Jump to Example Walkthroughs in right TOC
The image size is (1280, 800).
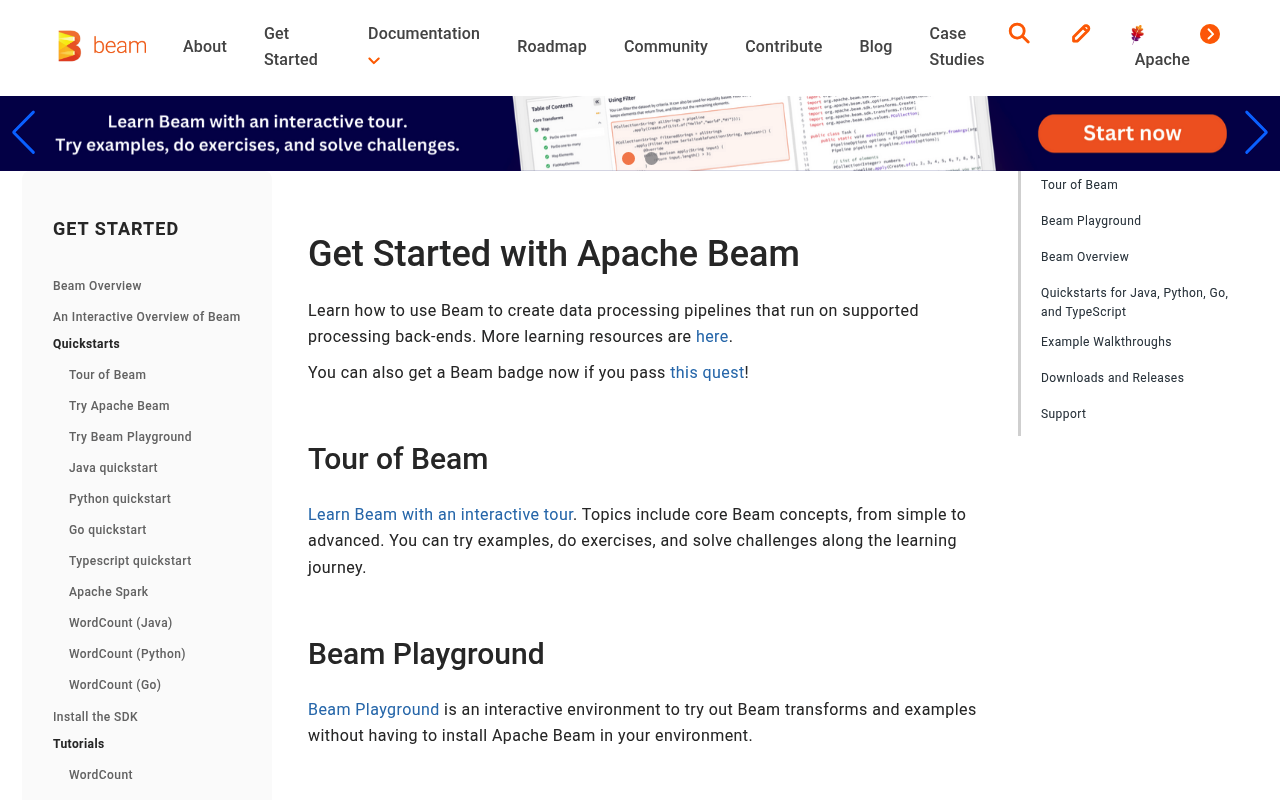tap(1106, 342)
